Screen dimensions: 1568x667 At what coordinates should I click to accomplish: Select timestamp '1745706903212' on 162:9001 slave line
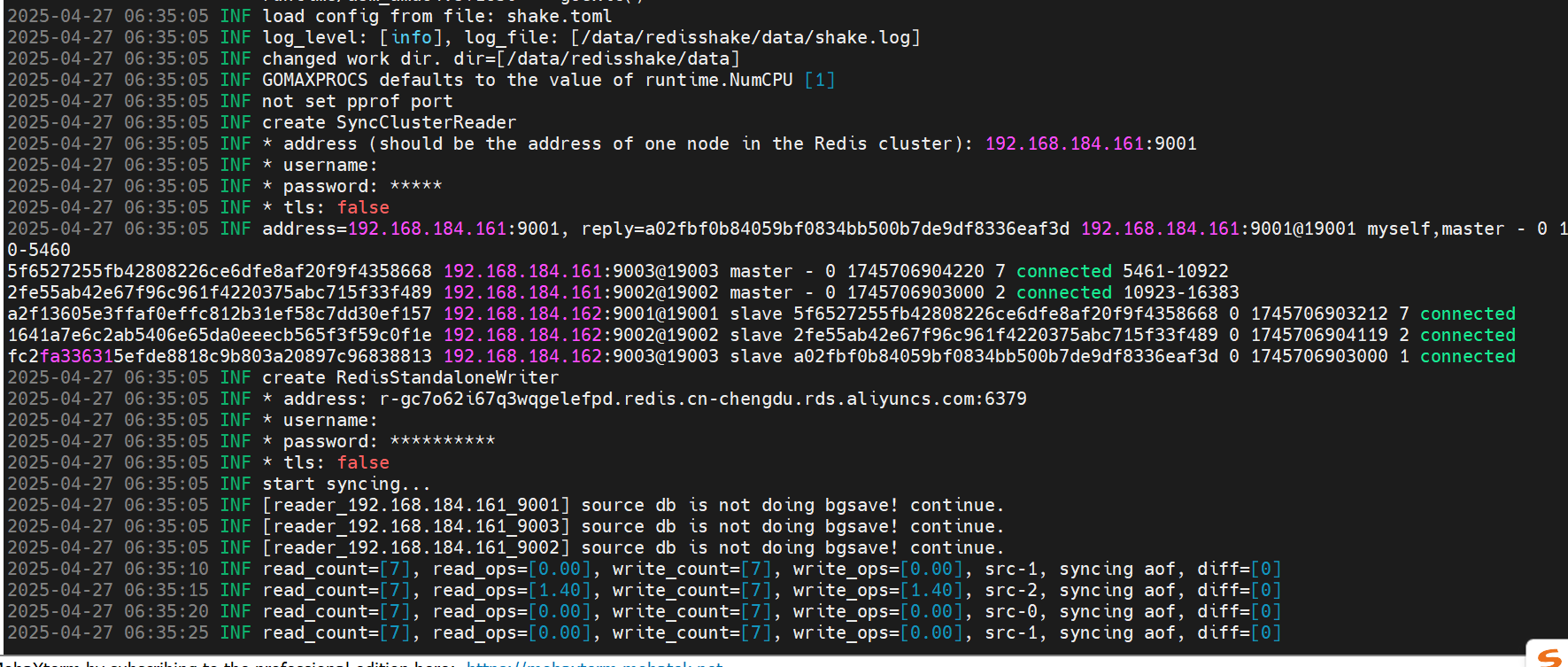click(1319, 314)
